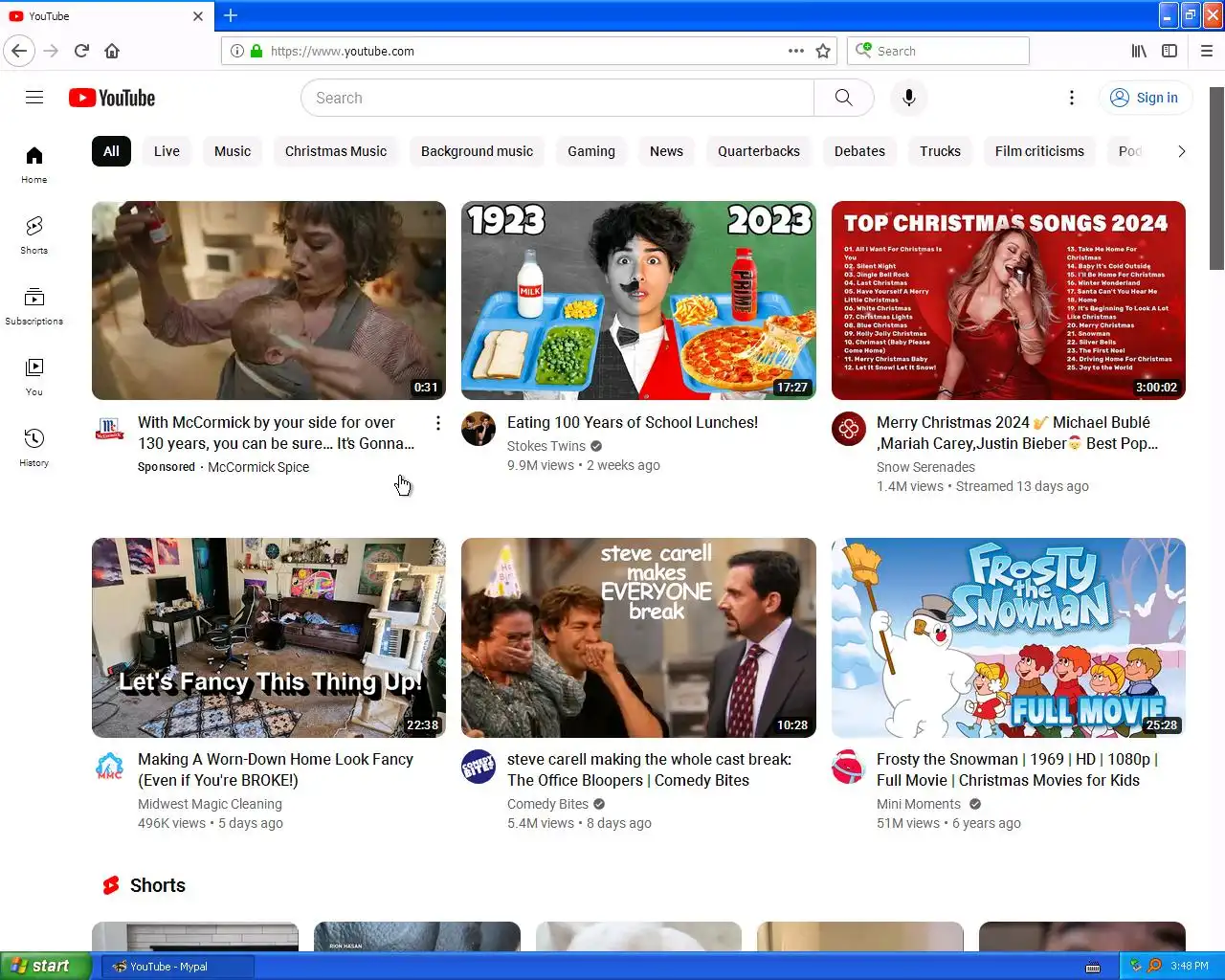This screenshot has height=980, width=1225.
Task: Open History in the sidebar
Action: click(x=34, y=448)
